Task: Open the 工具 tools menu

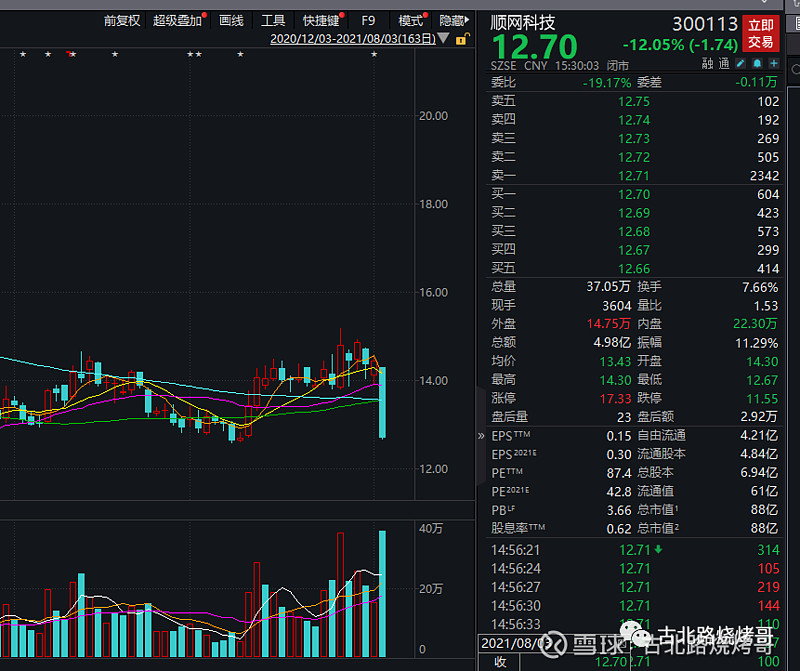Action: 273,21
